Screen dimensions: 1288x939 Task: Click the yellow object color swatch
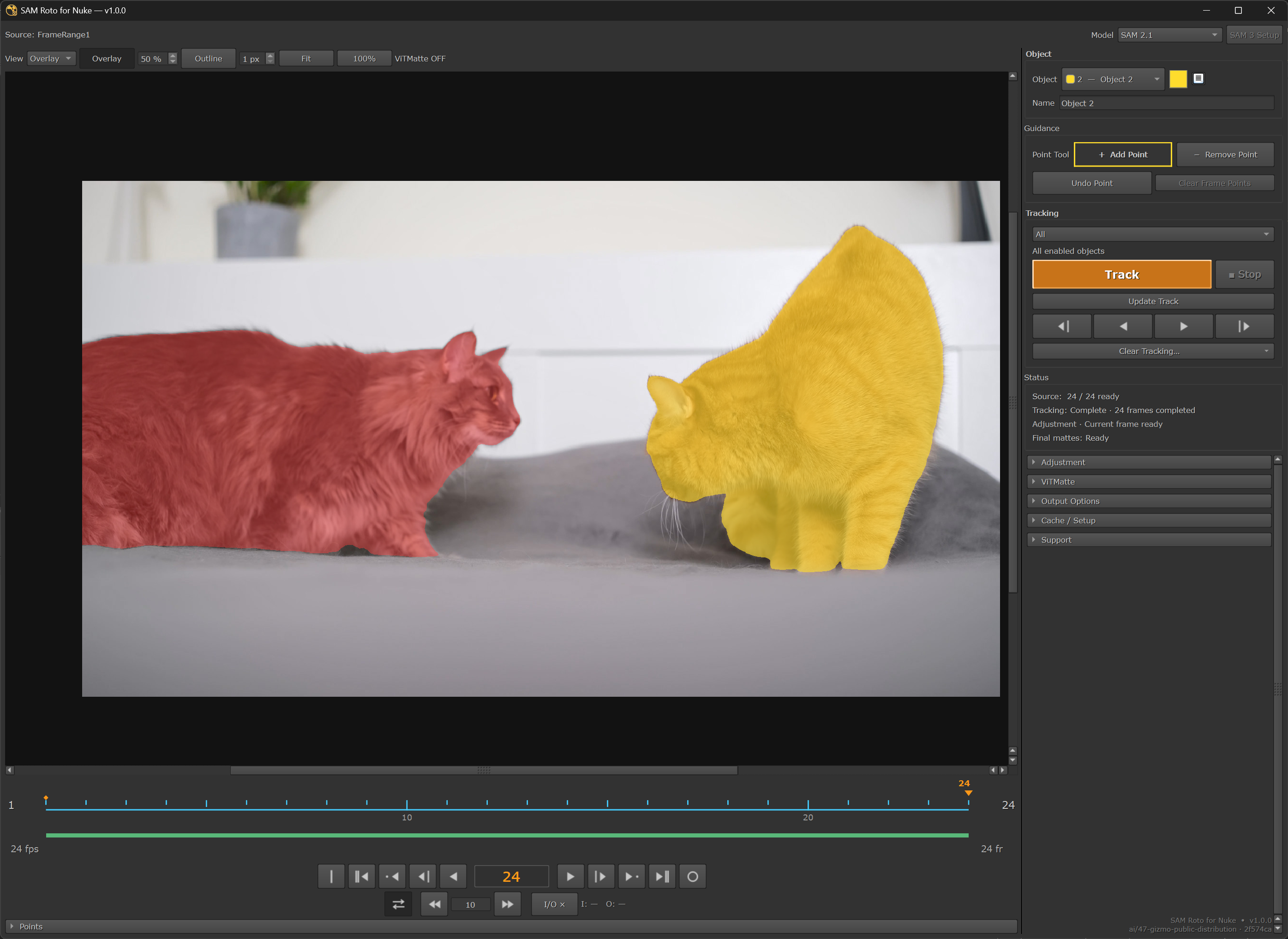[x=1178, y=79]
